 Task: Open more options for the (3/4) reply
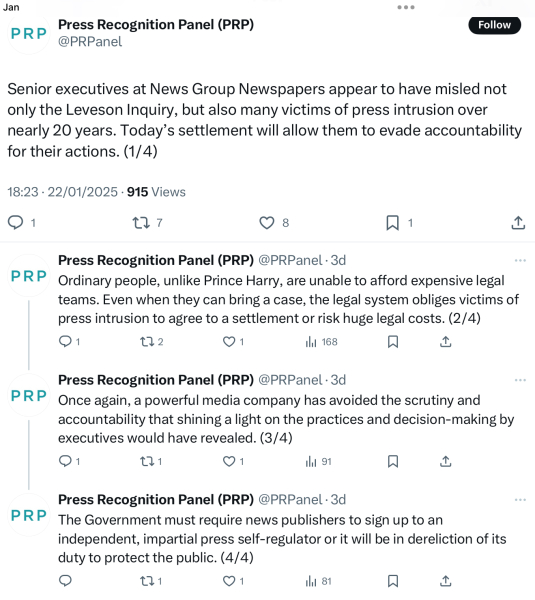pos(520,380)
